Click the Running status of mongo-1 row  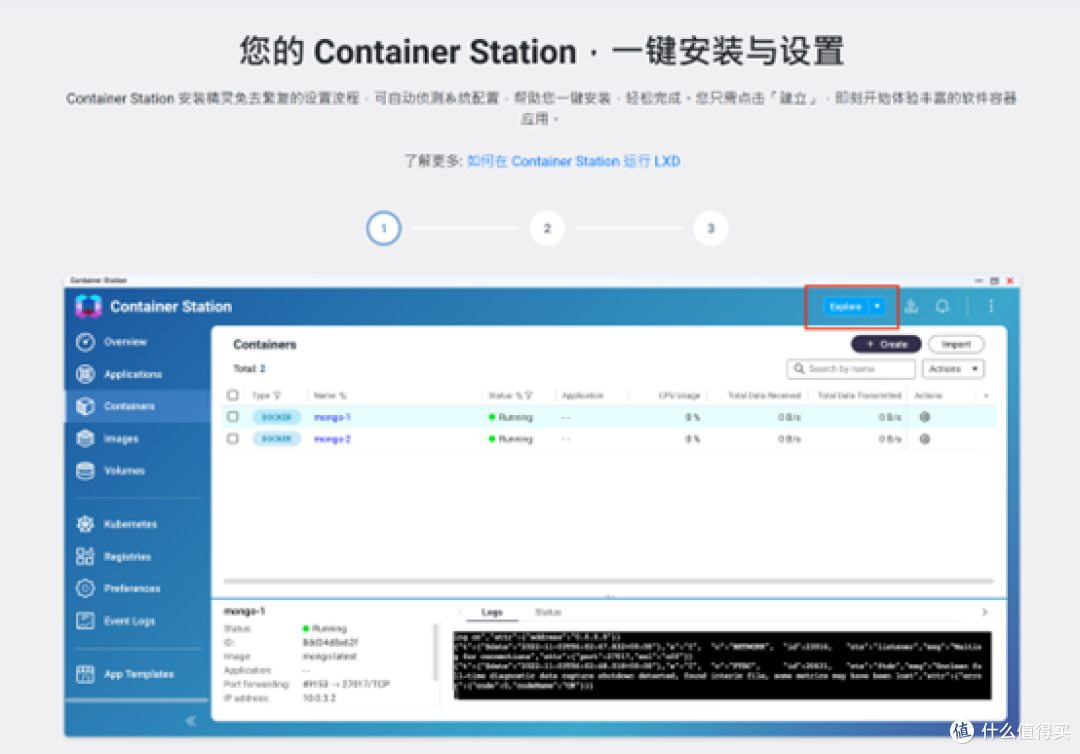(510, 417)
